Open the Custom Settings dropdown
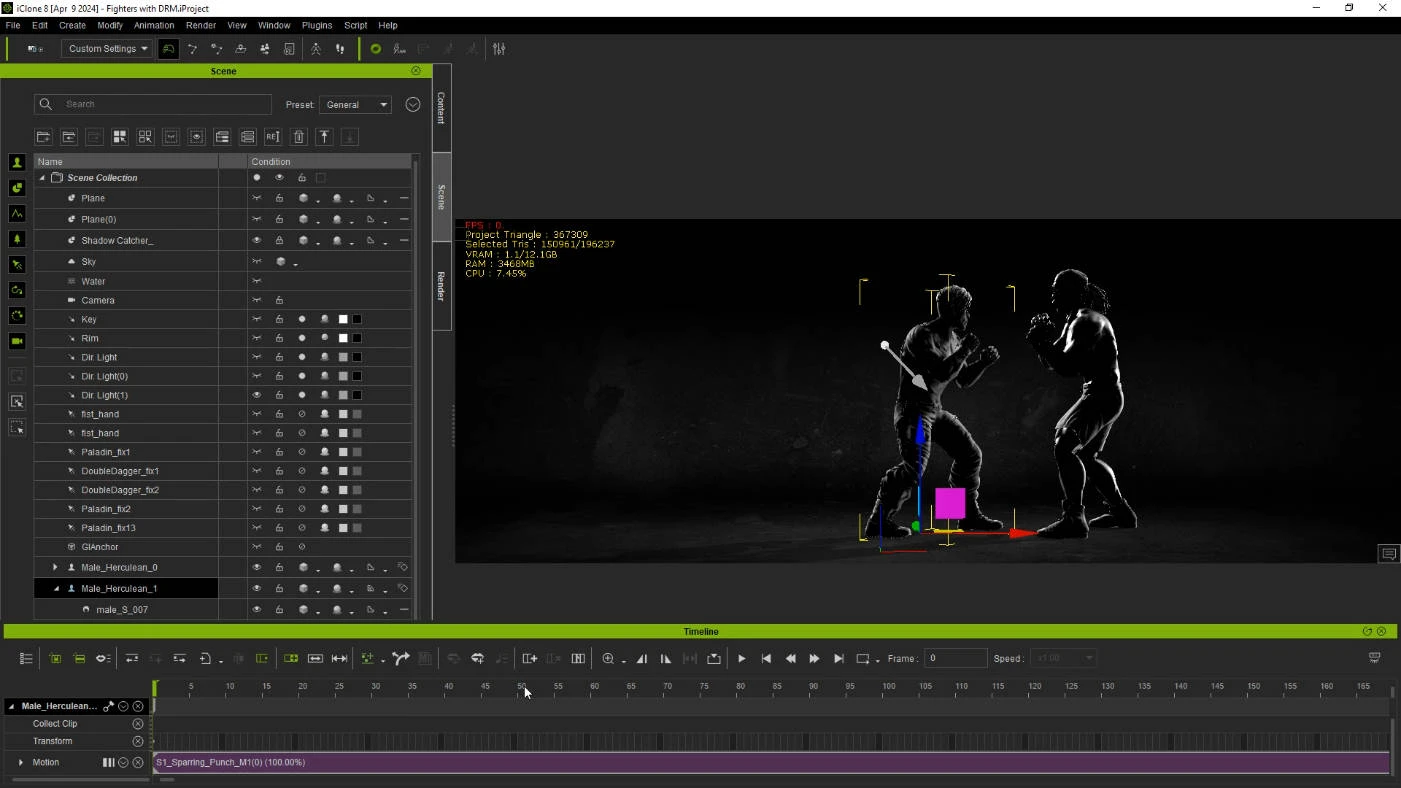1401x788 pixels. (x=107, y=49)
